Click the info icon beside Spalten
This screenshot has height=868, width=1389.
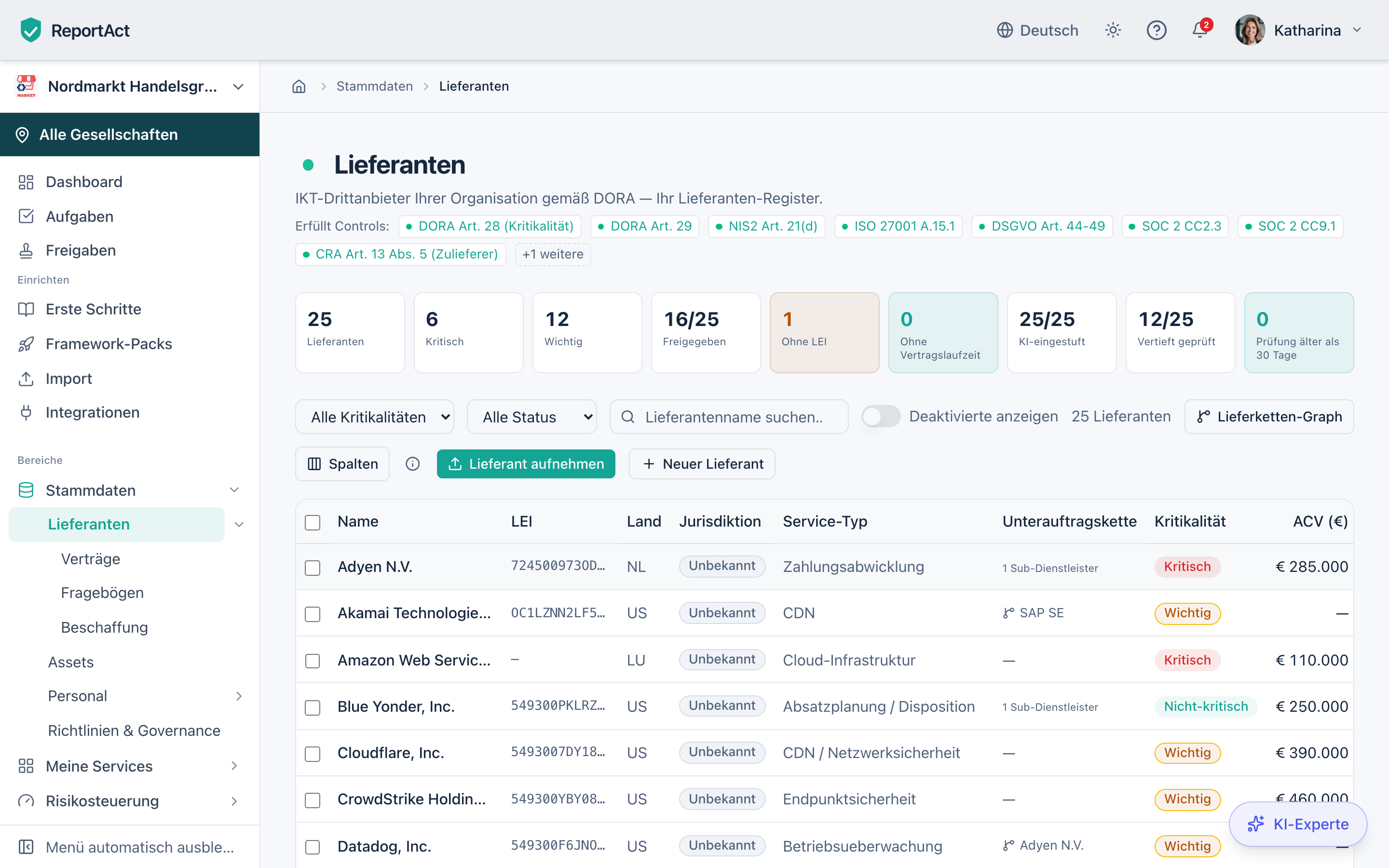pos(413,464)
